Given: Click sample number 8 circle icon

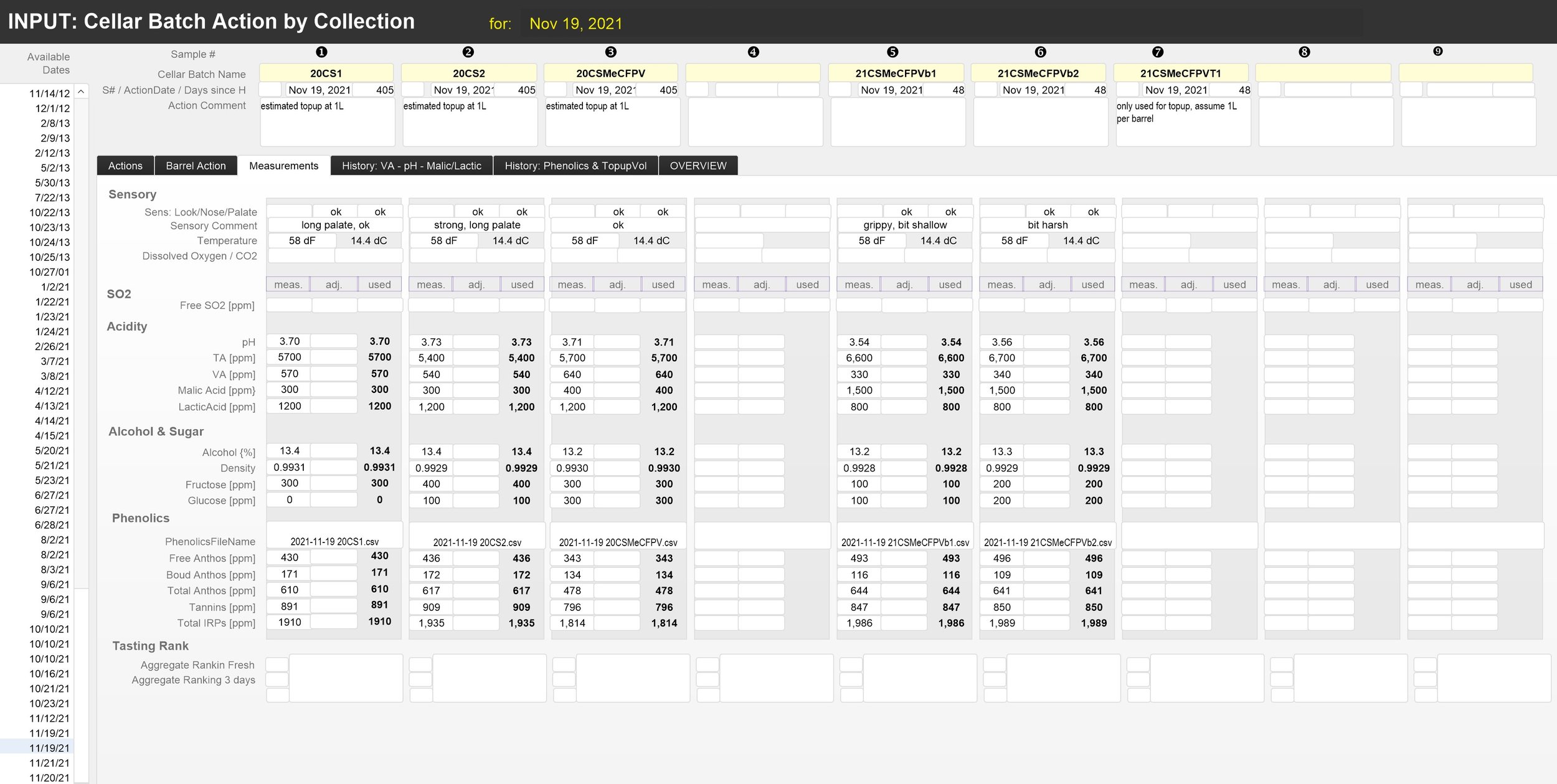Looking at the screenshot, I should (x=1305, y=52).
